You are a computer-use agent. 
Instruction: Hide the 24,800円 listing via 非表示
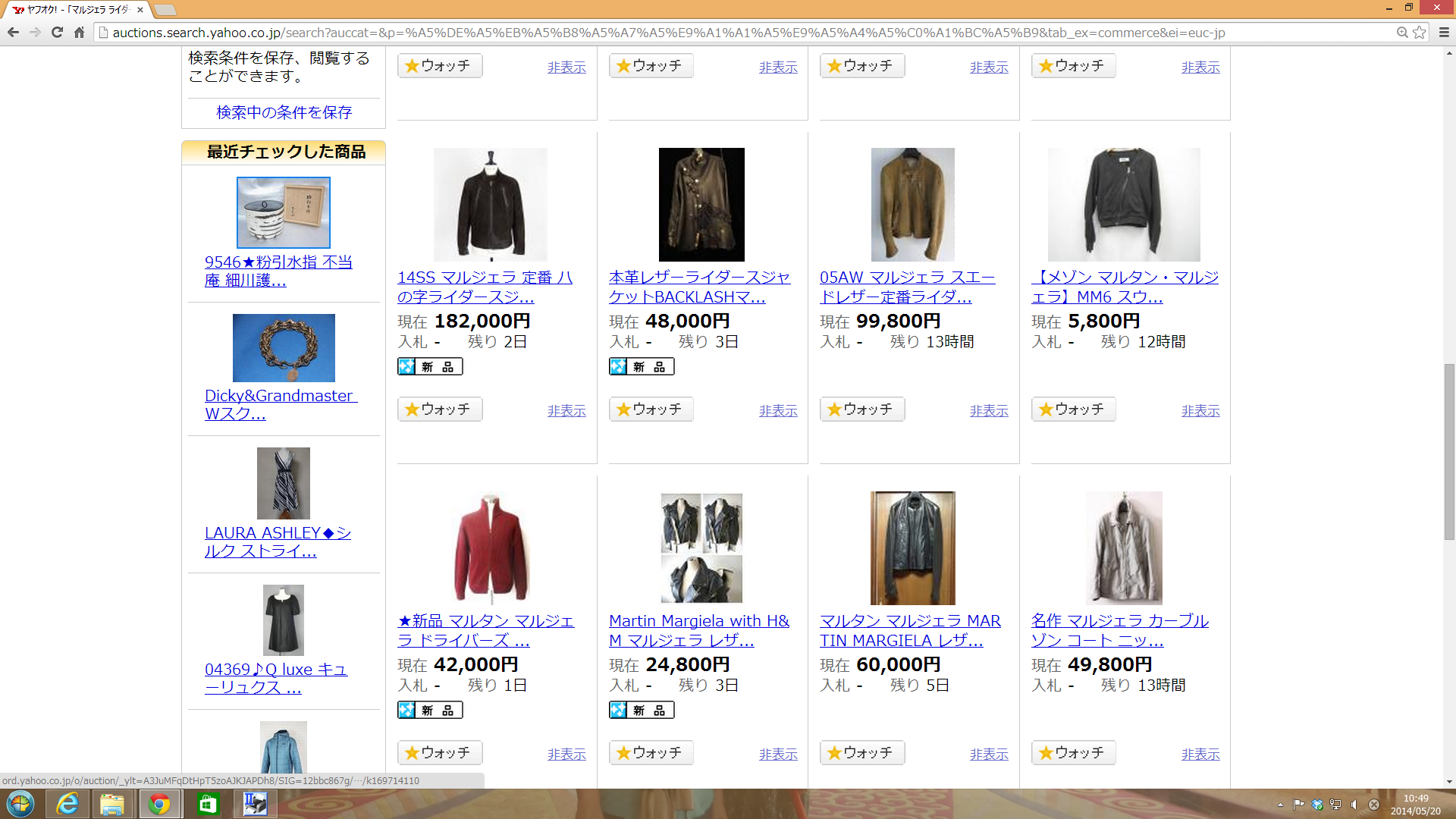point(778,755)
